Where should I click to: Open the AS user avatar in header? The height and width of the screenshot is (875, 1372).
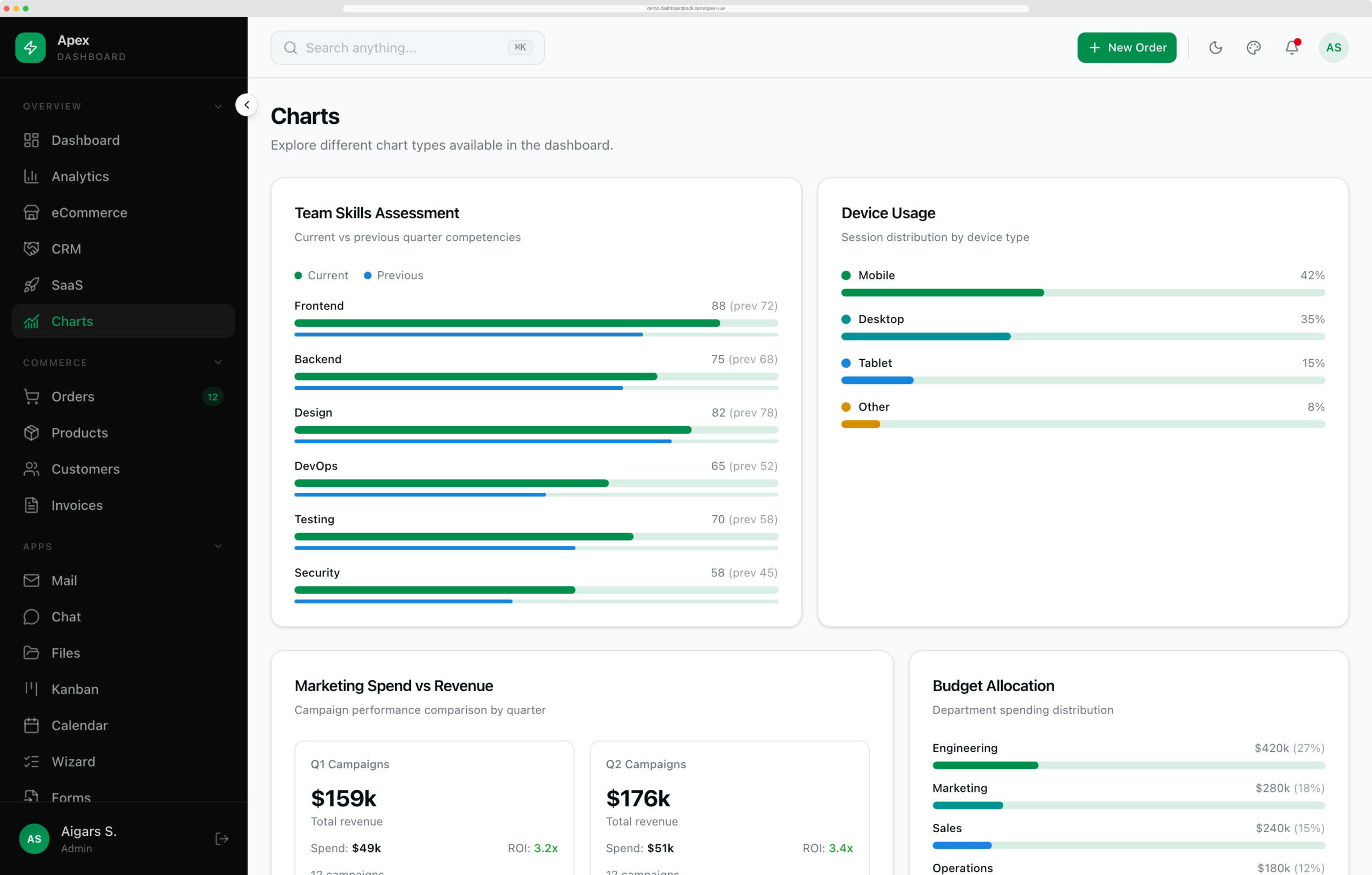[x=1333, y=47]
